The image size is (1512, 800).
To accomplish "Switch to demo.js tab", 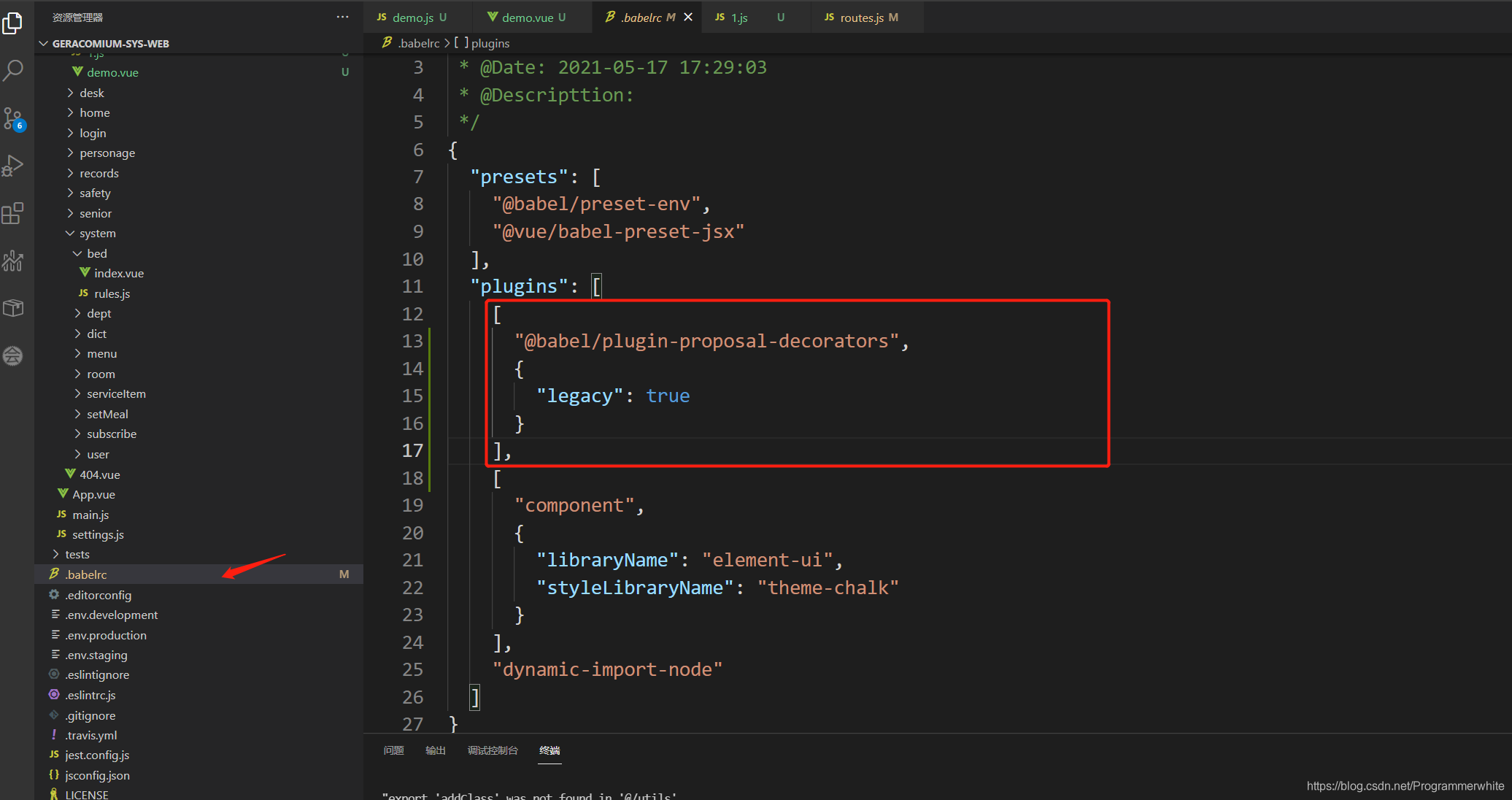I will (413, 17).
